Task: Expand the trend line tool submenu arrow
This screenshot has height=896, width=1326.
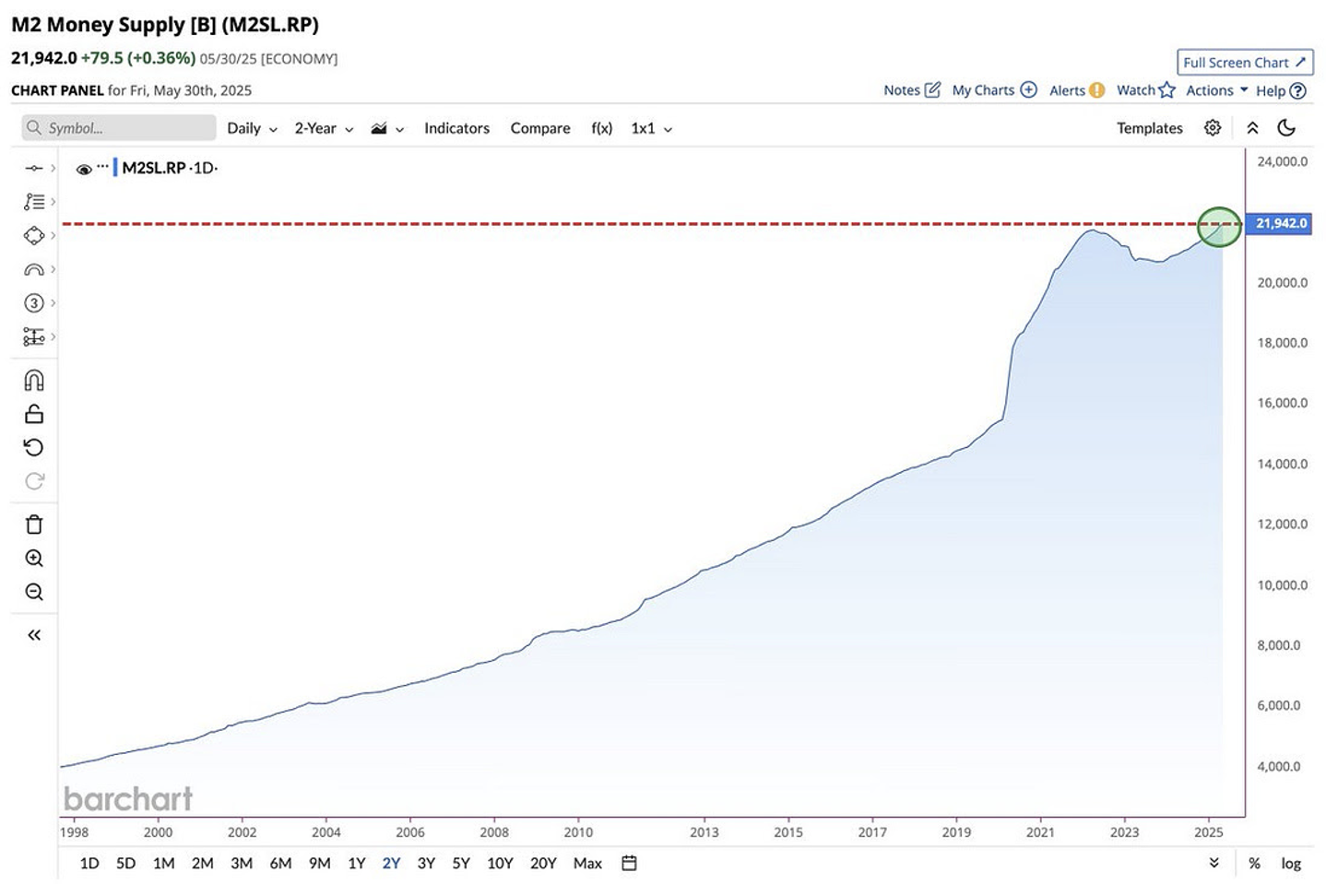Action: pyautogui.click(x=53, y=168)
